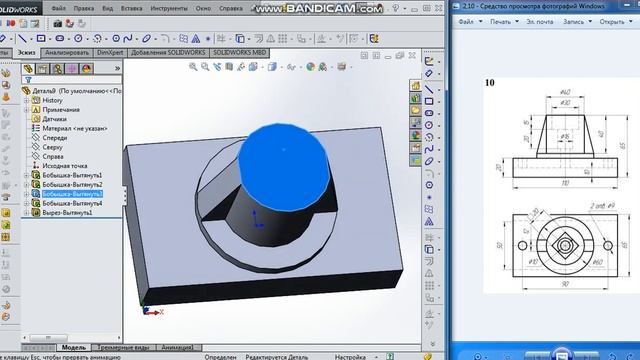
Task: Open the Вставка menu
Action: pyautogui.click(x=131, y=8)
